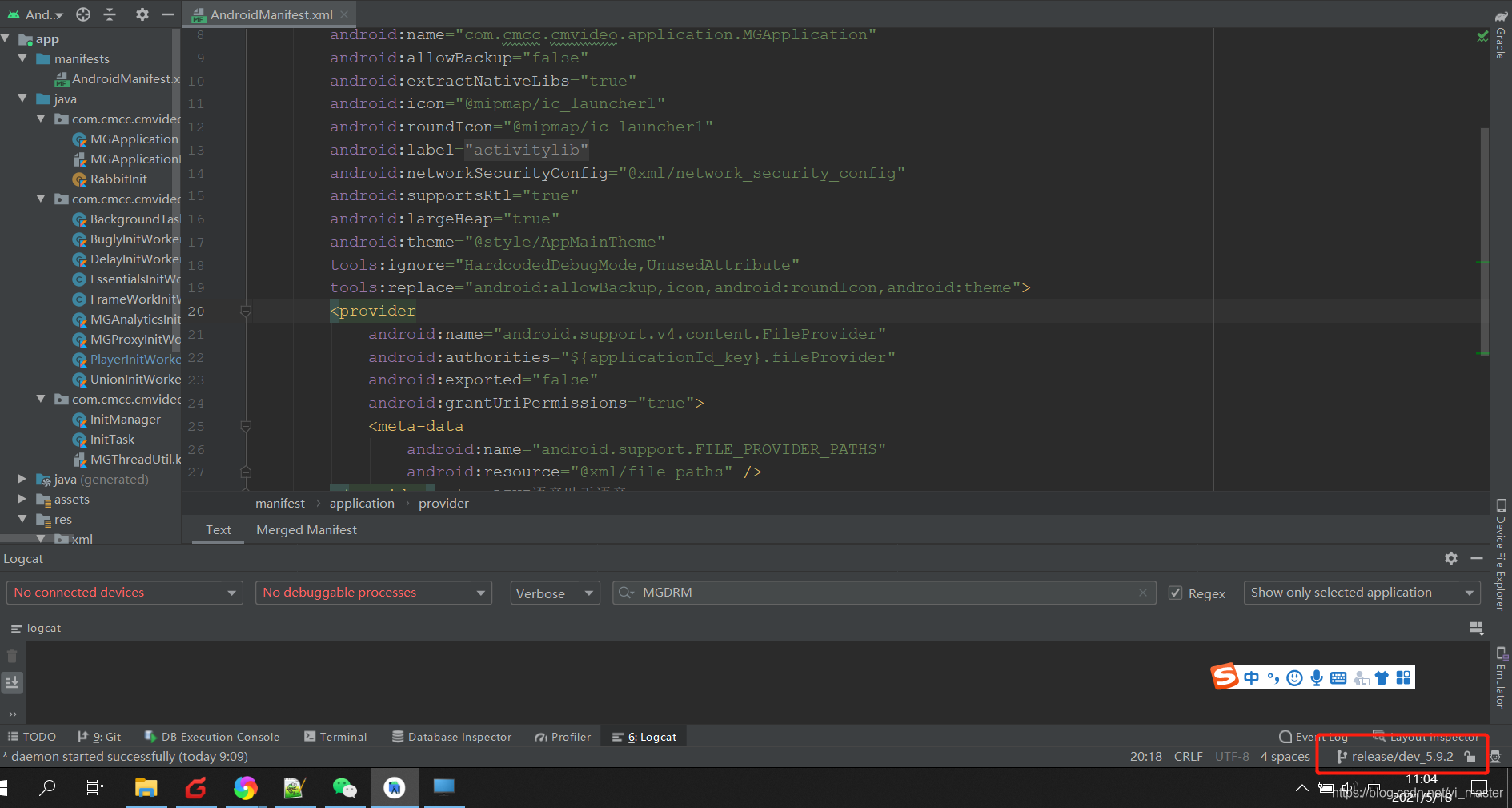Viewport: 1512px width, 808px height.
Task: Click the locate/select opened file target icon
Action: pos(83,14)
